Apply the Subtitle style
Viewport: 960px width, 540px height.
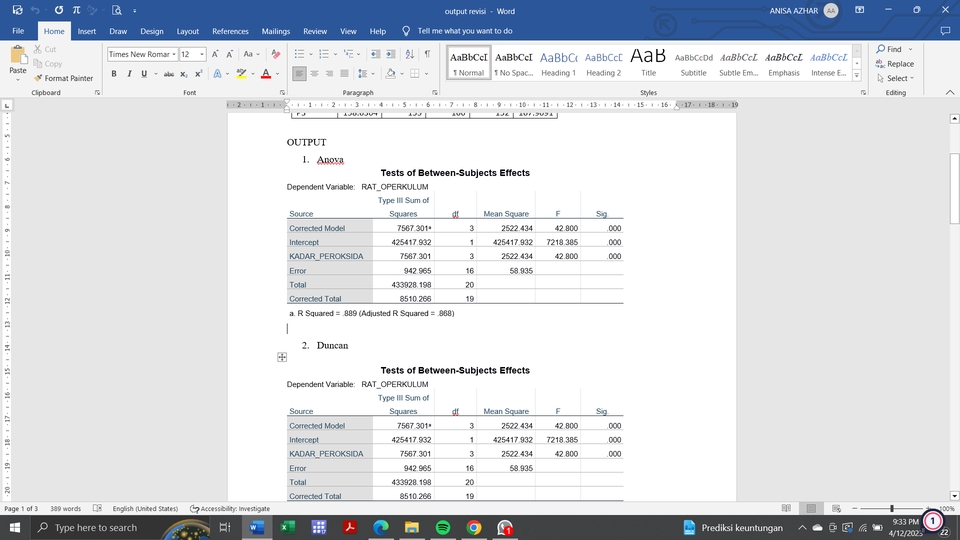[693, 62]
